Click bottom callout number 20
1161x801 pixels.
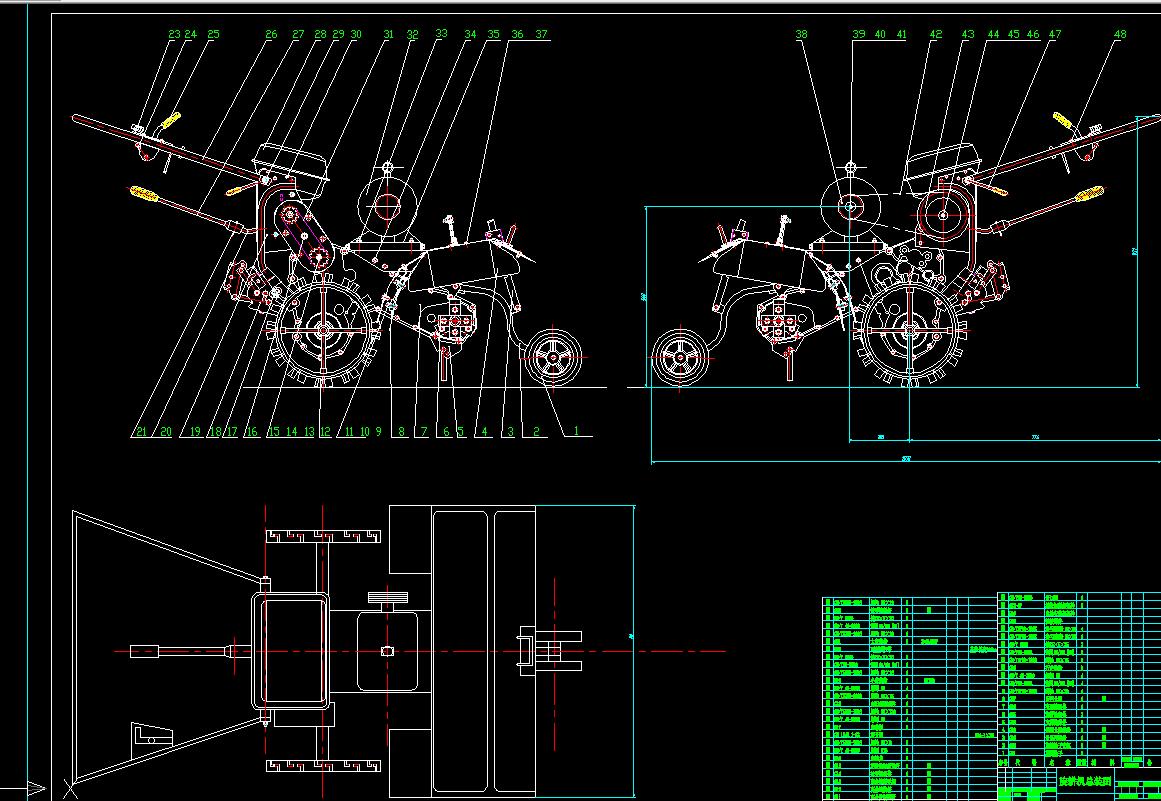165,432
